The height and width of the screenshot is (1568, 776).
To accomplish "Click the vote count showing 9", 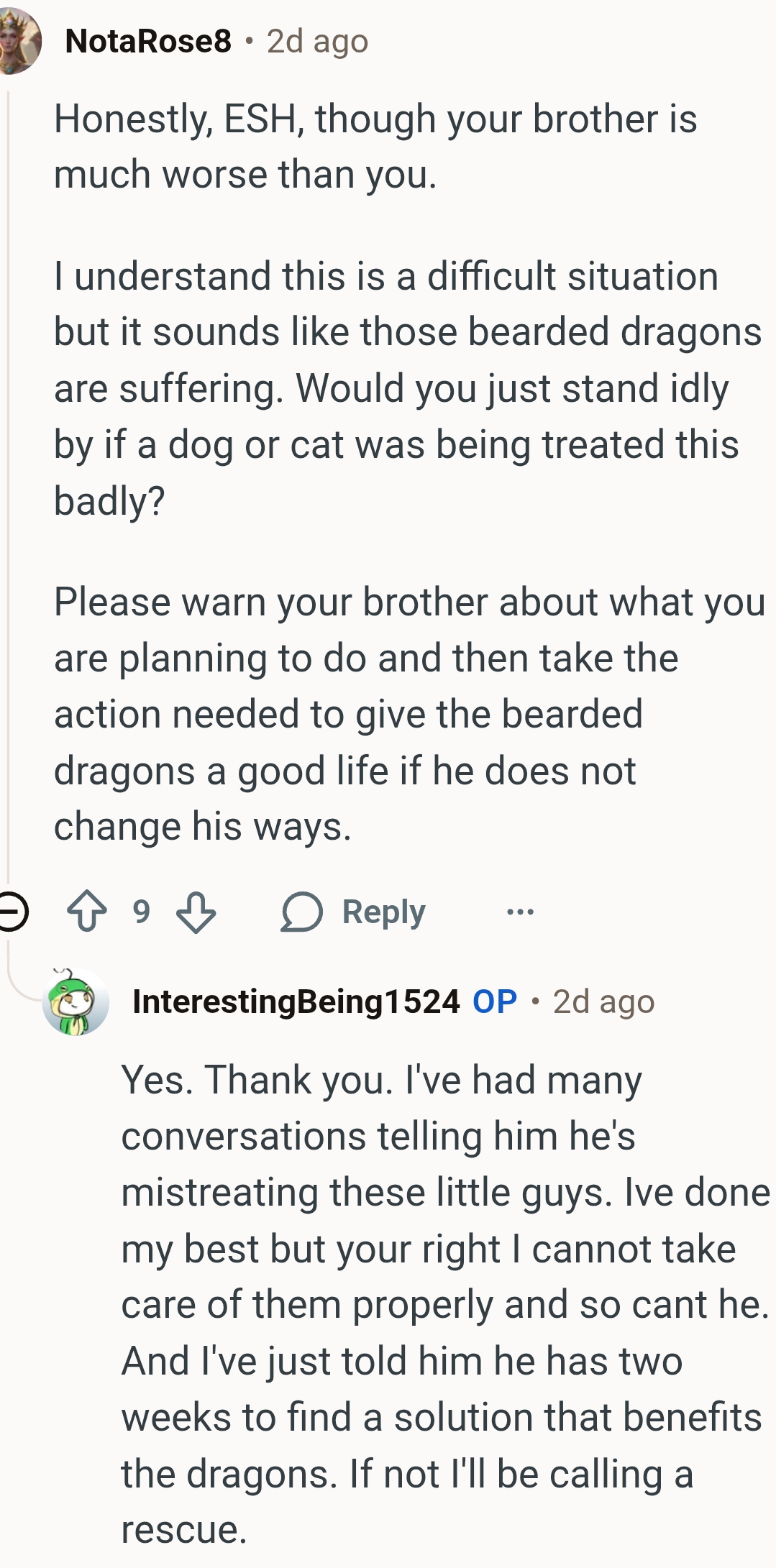I will click(141, 911).
